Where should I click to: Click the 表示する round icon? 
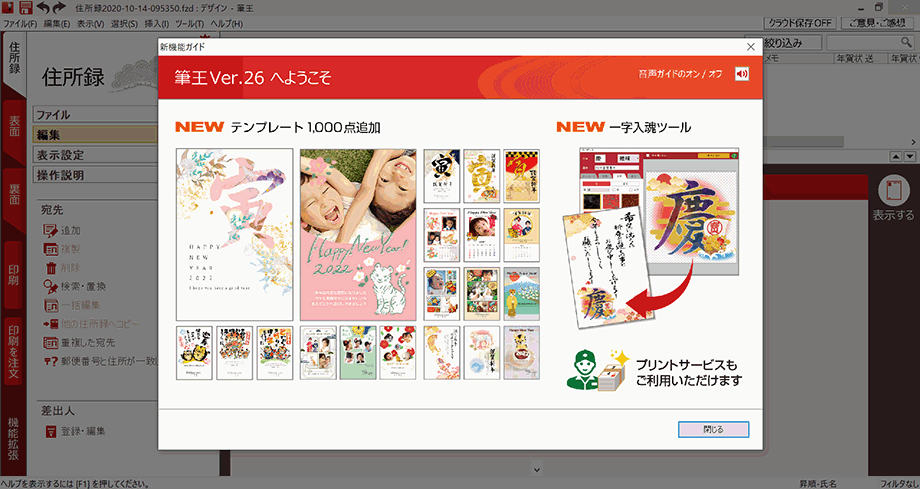pos(894,191)
